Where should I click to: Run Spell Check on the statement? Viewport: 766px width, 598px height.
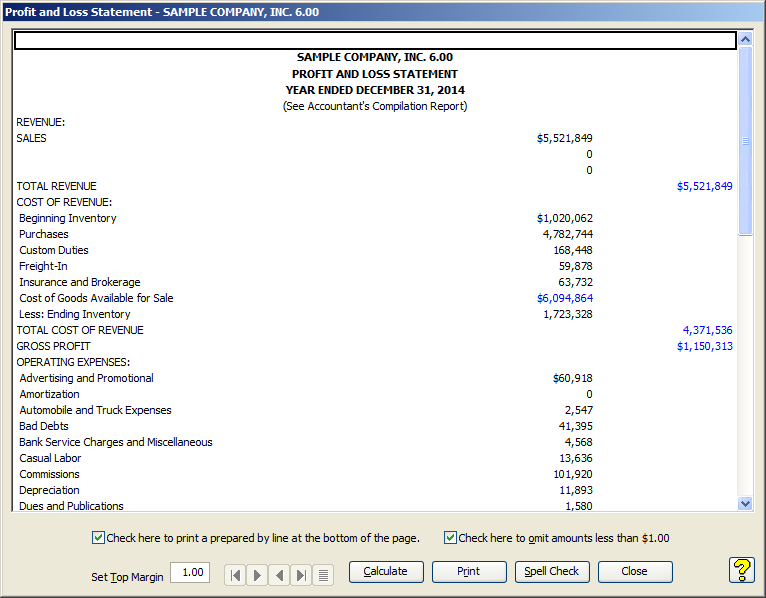pyautogui.click(x=552, y=572)
